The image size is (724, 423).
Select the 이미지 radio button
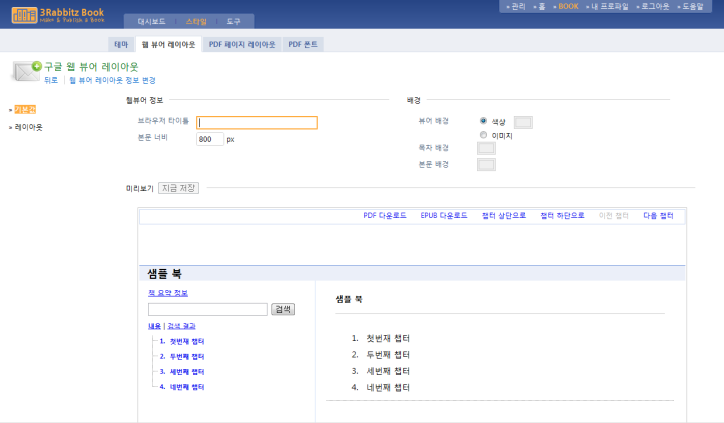(x=484, y=135)
